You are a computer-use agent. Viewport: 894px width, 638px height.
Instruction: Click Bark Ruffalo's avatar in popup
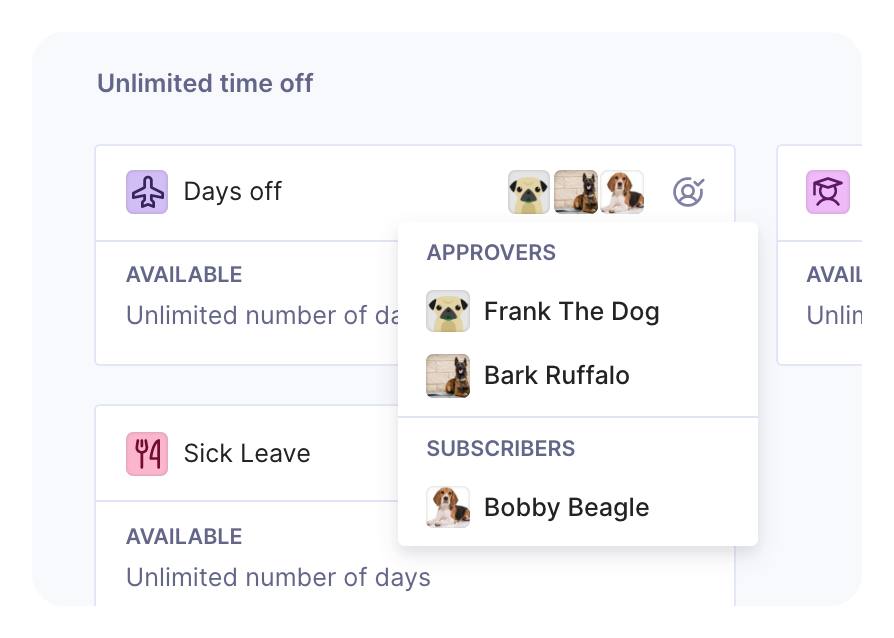point(448,376)
